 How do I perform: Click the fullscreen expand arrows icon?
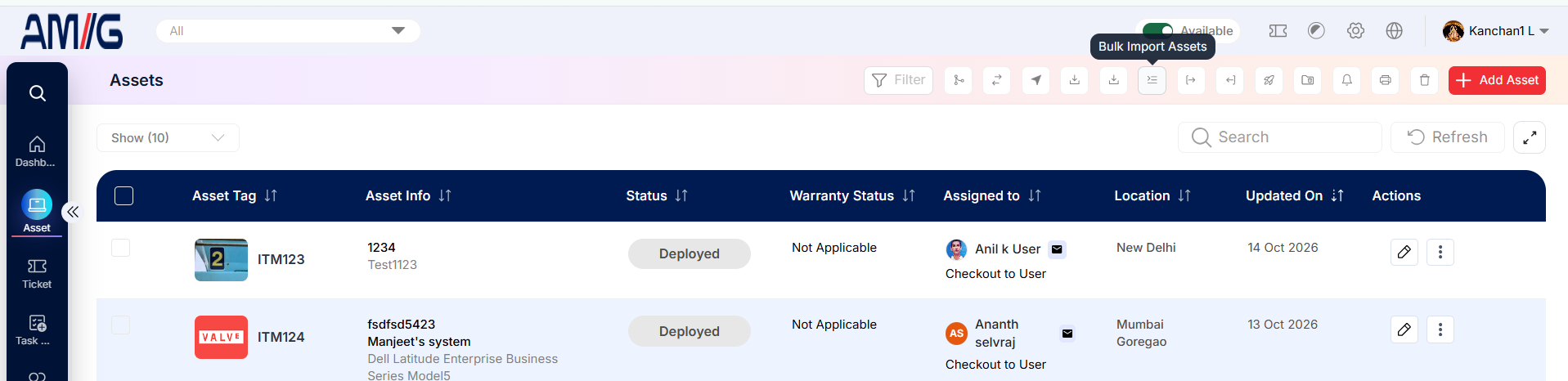(1530, 137)
